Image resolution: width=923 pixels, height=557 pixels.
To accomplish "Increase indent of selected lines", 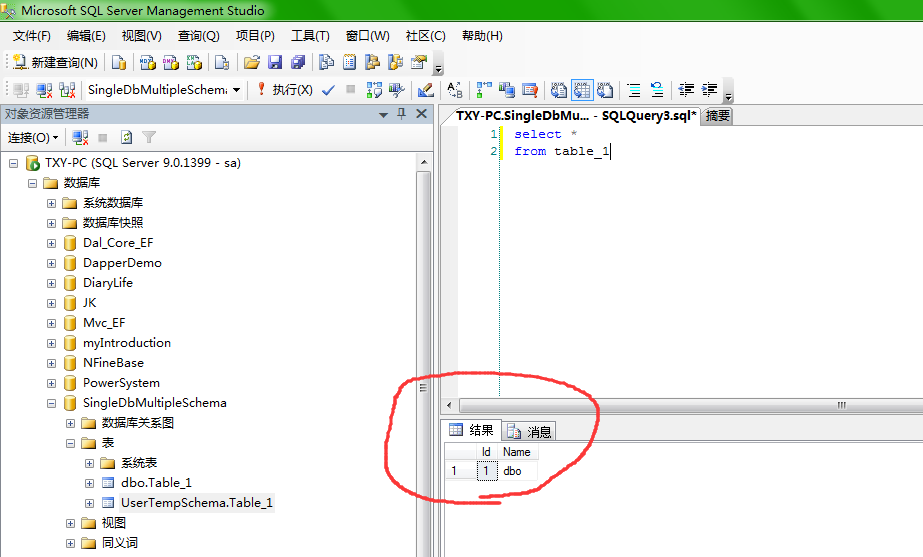I will click(x=710, y=90).
